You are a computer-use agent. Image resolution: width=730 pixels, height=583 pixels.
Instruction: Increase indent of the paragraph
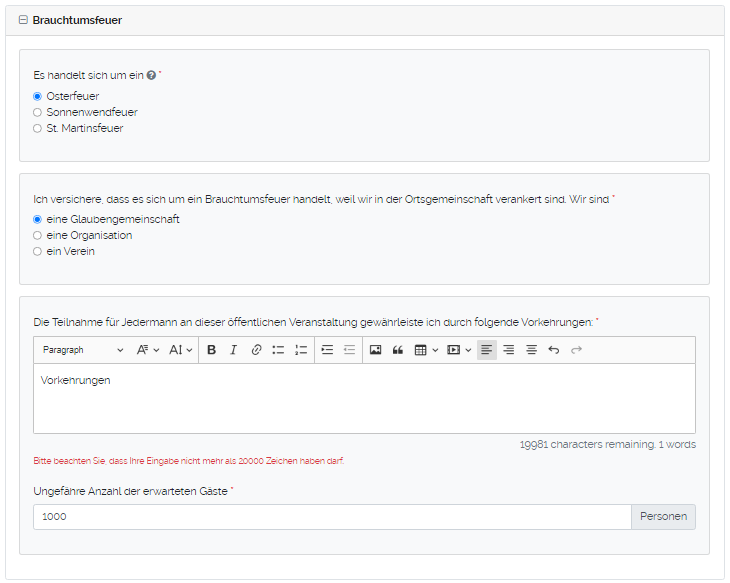327,350
